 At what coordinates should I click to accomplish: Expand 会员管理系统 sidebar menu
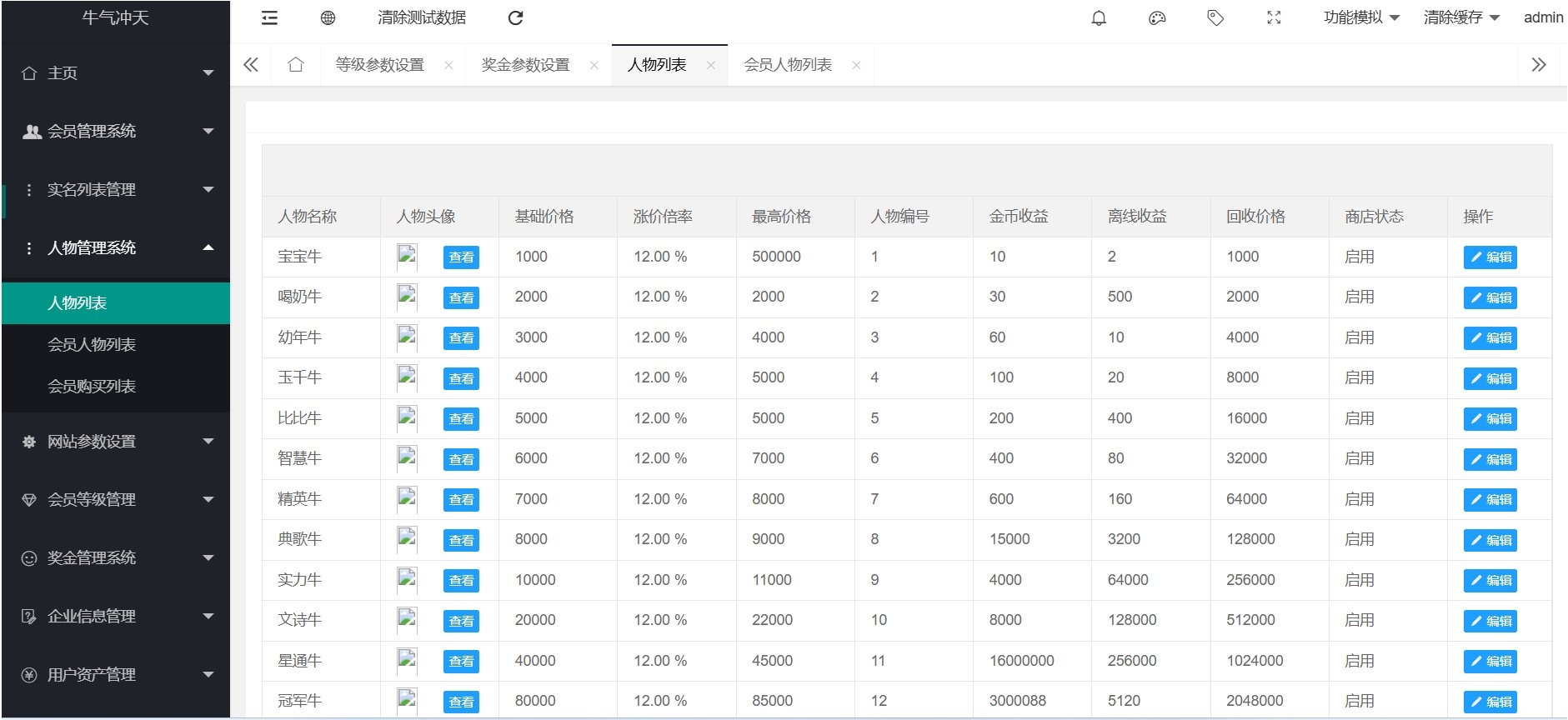pos(116,131)
